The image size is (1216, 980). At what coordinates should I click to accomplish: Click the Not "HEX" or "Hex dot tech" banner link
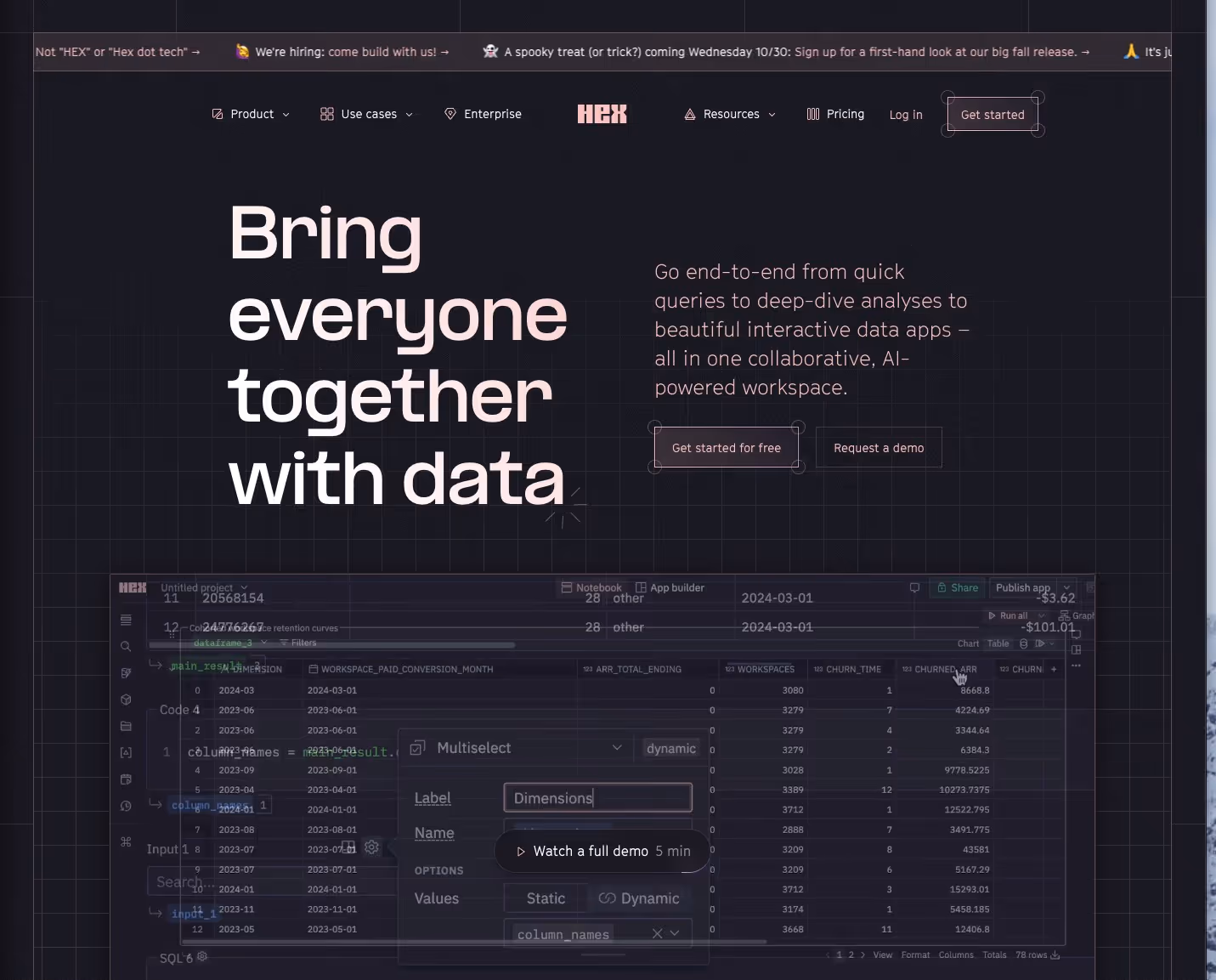[117, 52]
